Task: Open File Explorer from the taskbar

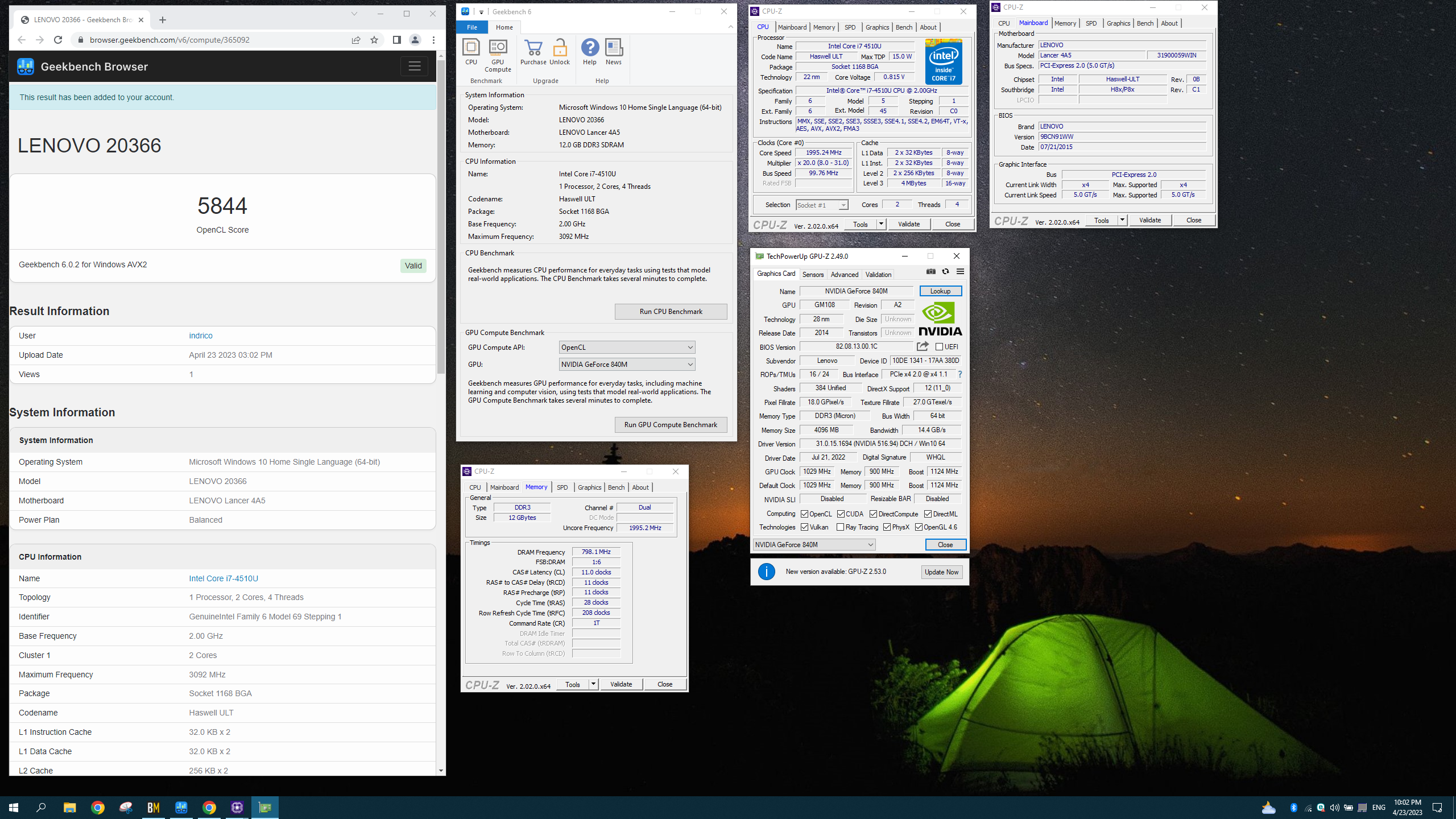Action: pyautogui.click(x=69, y=808)
